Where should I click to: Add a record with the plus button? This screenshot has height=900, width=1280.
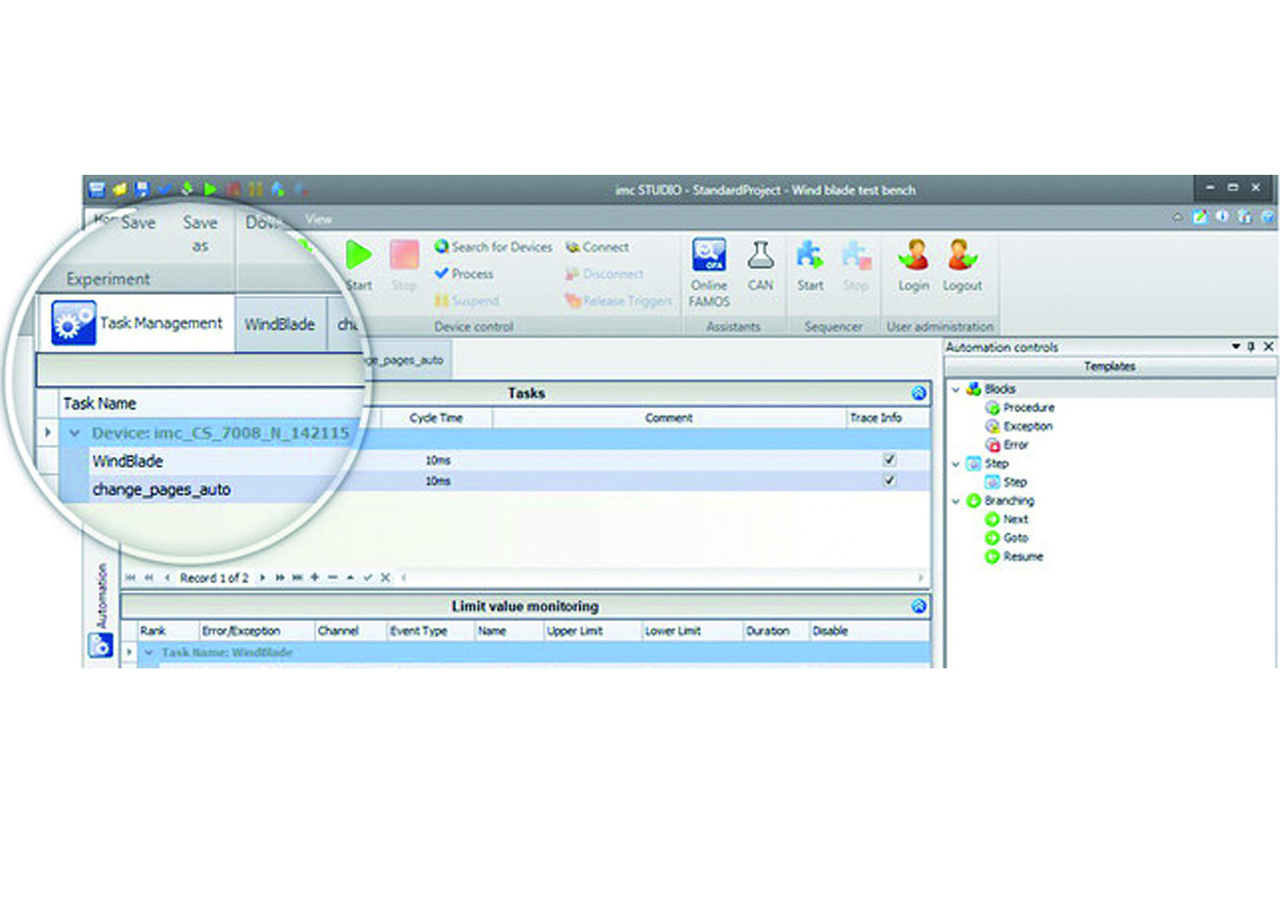pyautogui.click(x=315, y=578)
